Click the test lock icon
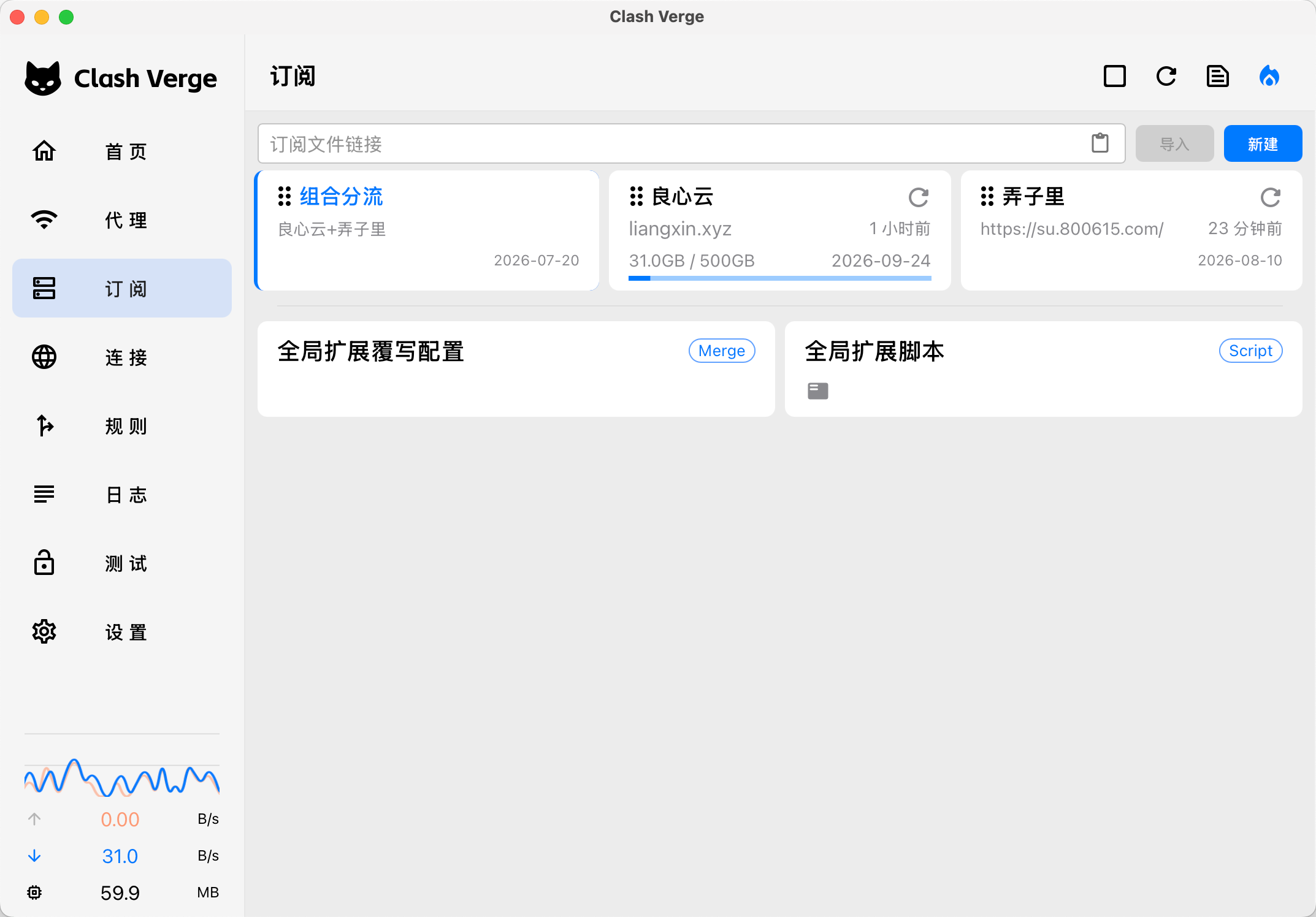The height and width of the screenshot is (917, 1316). (x=44, y=563)
